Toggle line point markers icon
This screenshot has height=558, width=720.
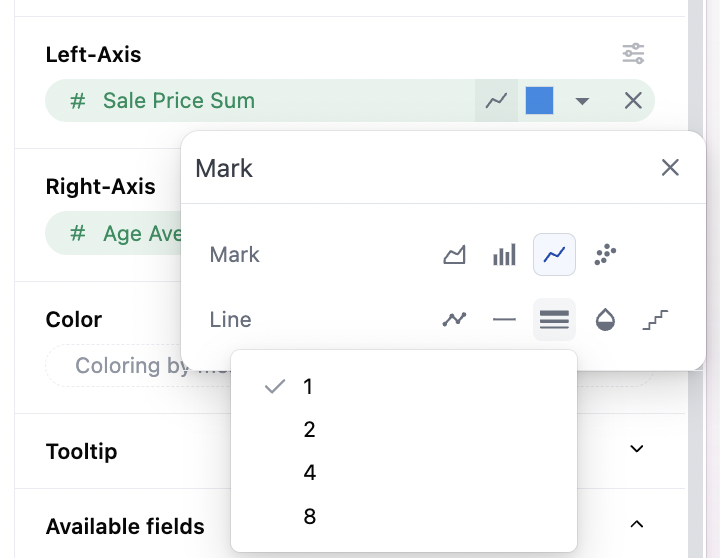[455, 320]
